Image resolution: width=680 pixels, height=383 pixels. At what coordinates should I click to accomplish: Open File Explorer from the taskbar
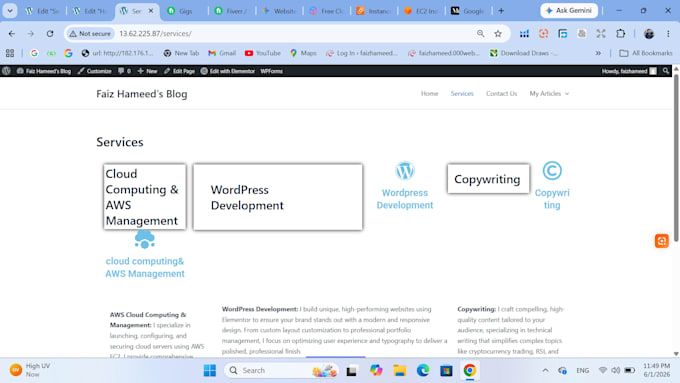pyautogui.click(x=399, y=370)
